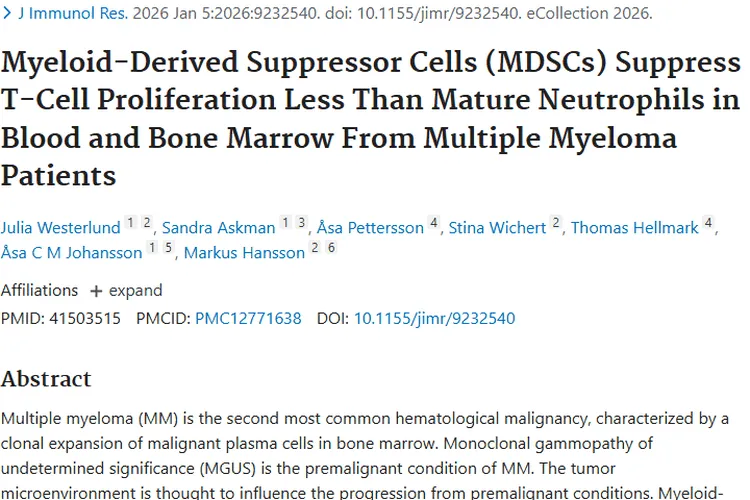Click affiliation superscript 4 after Åsa Pettersson
This screenshot has height=500, width=750.
(434, 223)
